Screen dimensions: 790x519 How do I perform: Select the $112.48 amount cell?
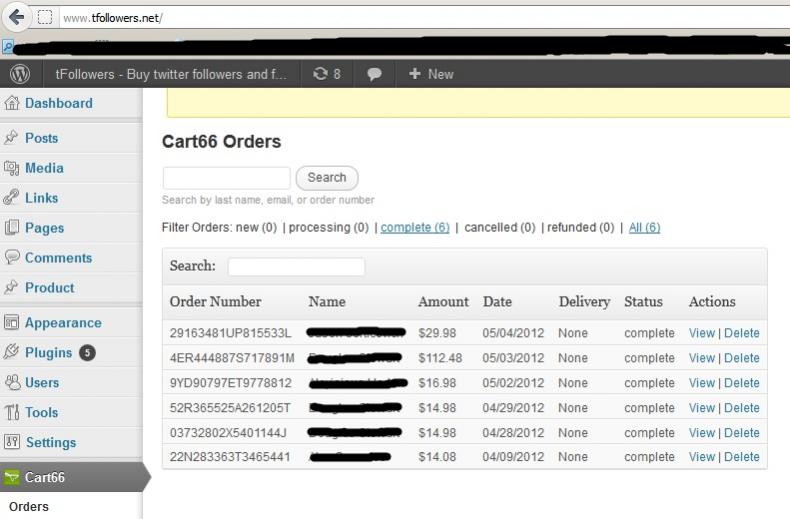(440, 358)
